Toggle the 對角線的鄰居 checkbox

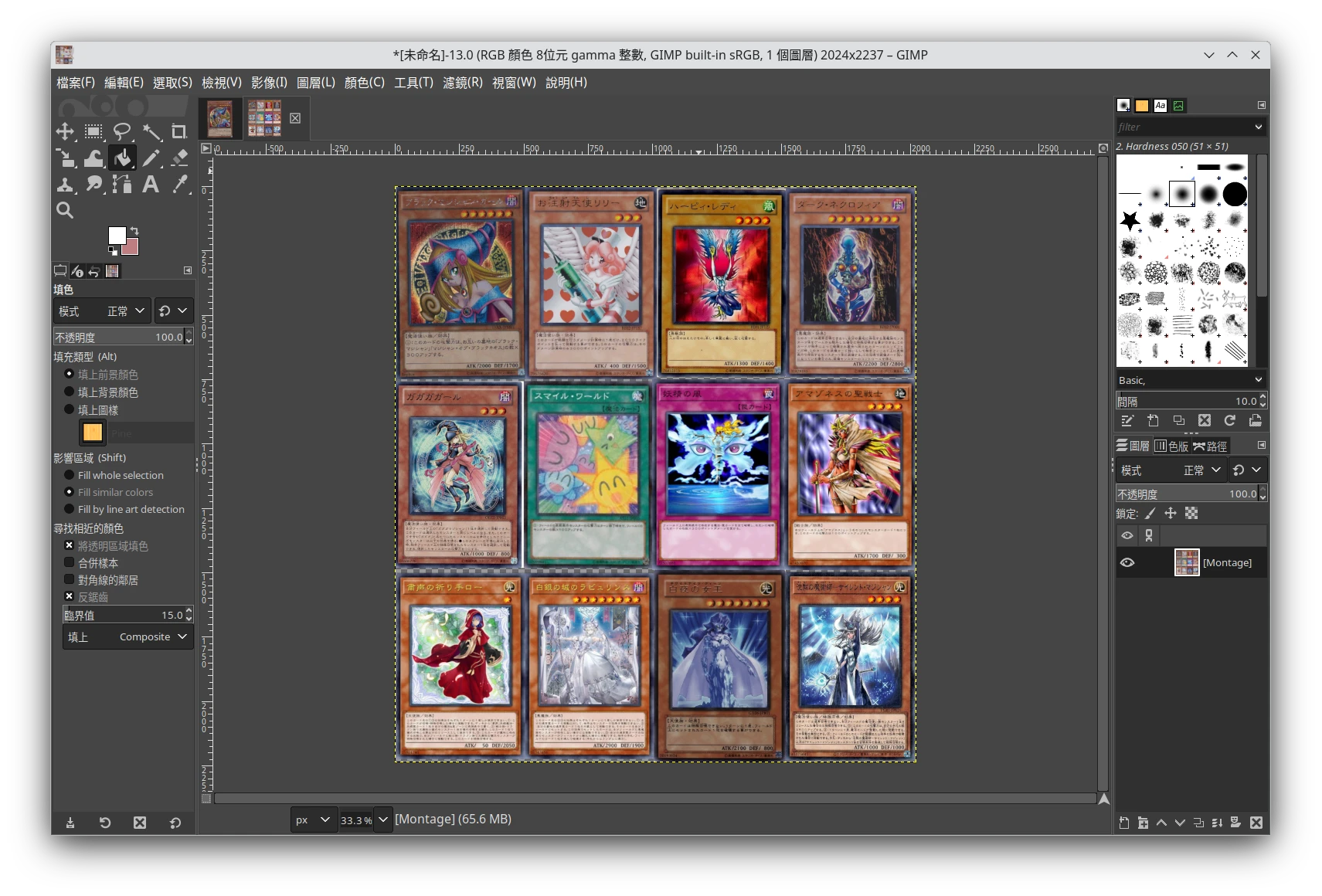pyautogui.click(x=70, y=580)
